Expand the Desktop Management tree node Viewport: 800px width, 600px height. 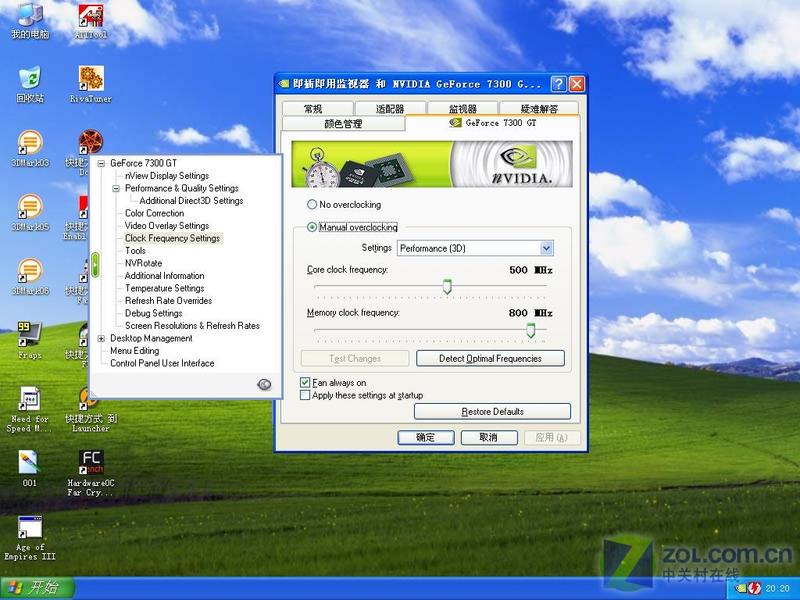101,338
